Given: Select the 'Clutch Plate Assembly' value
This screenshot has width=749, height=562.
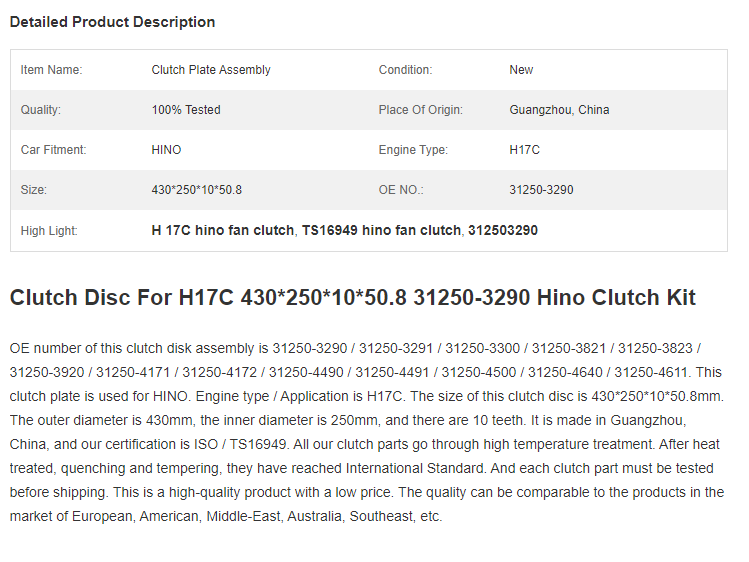Looking at the screenshot, I should point(211,70).
